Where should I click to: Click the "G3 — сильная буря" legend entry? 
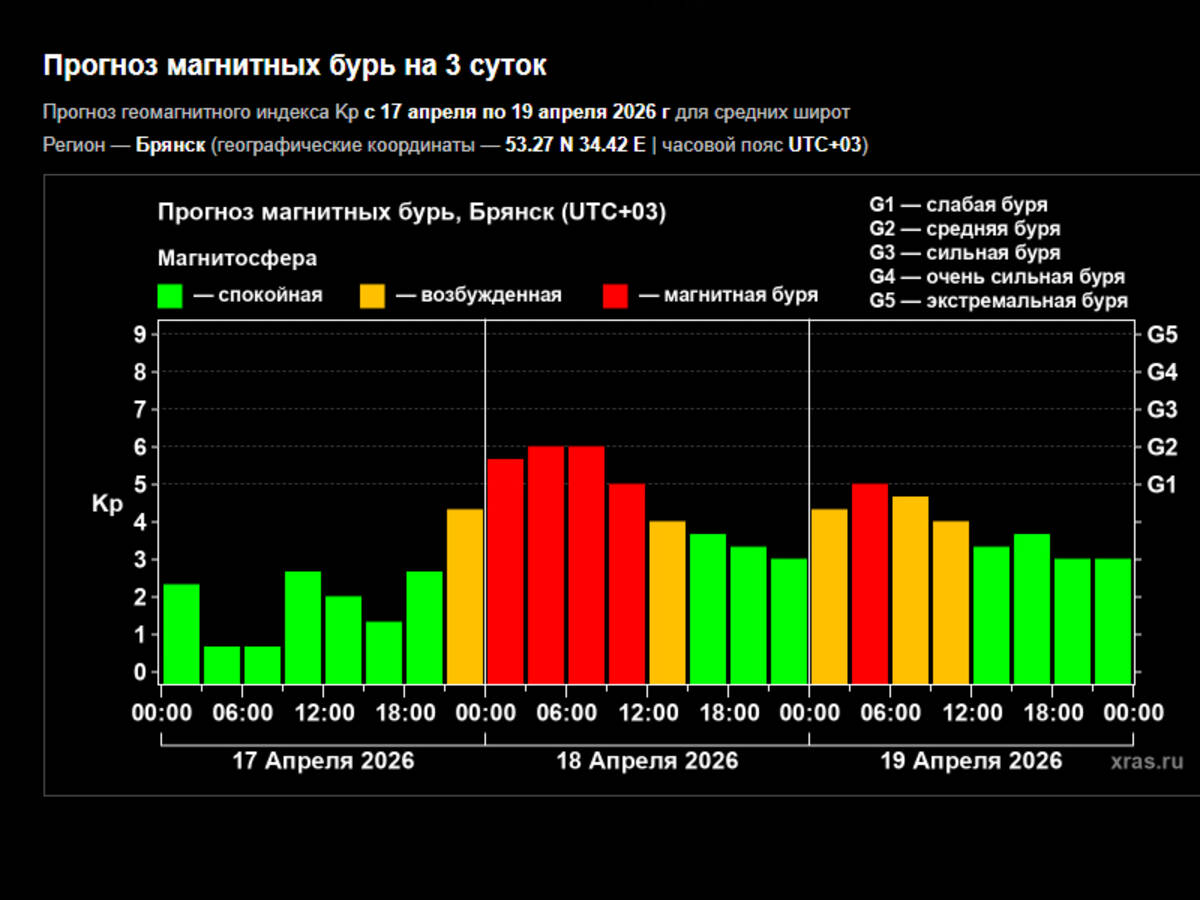(964, 253)
